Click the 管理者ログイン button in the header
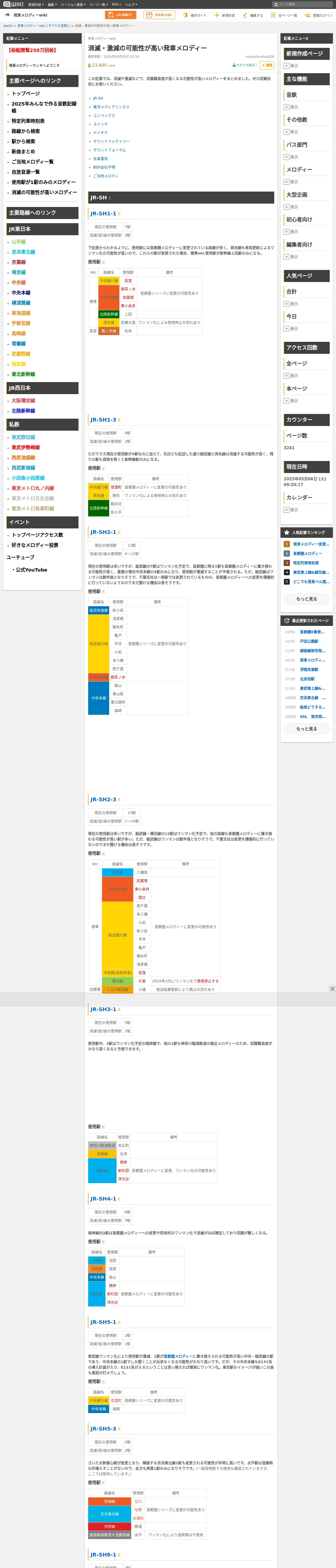 pos(159,15)
